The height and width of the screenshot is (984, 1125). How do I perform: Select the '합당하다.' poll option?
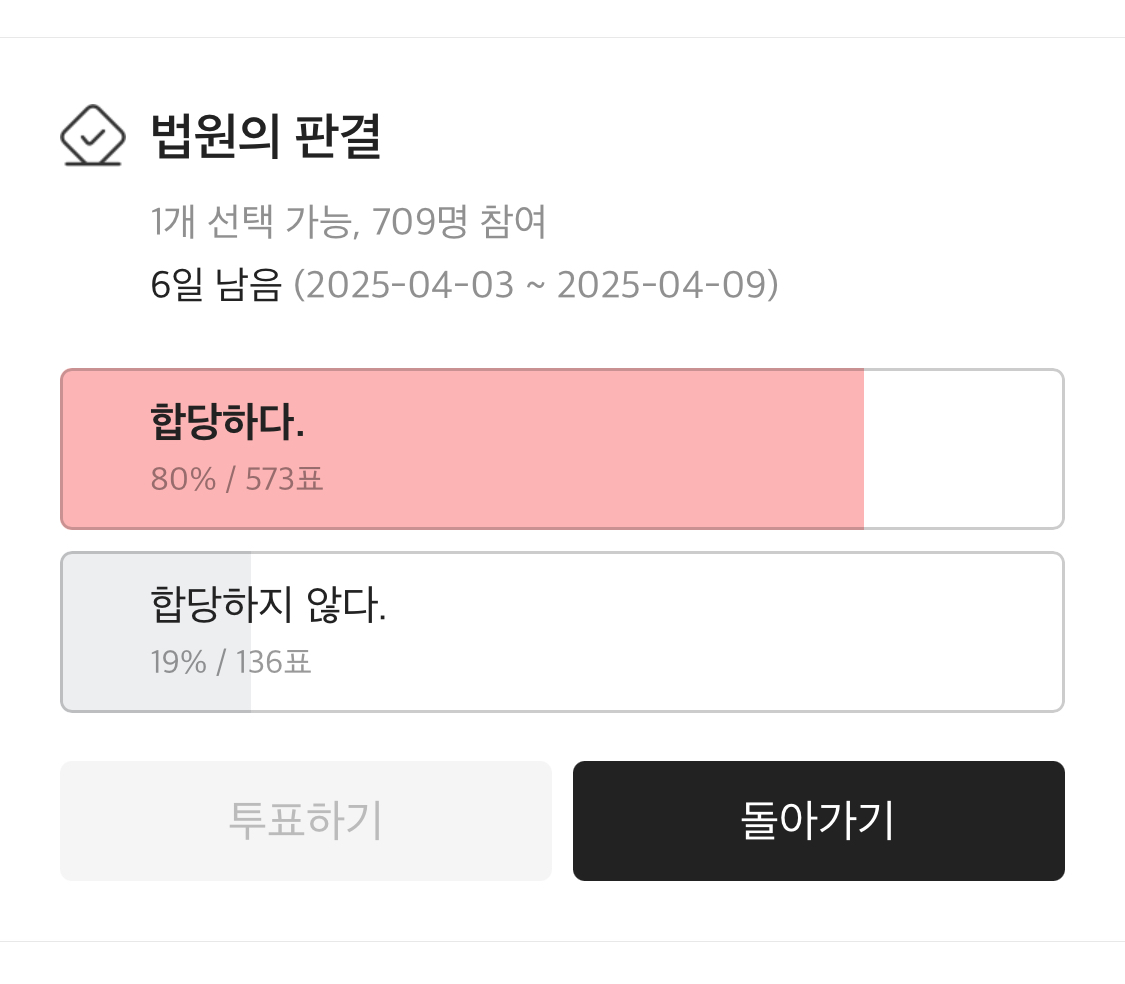(562, 448)
